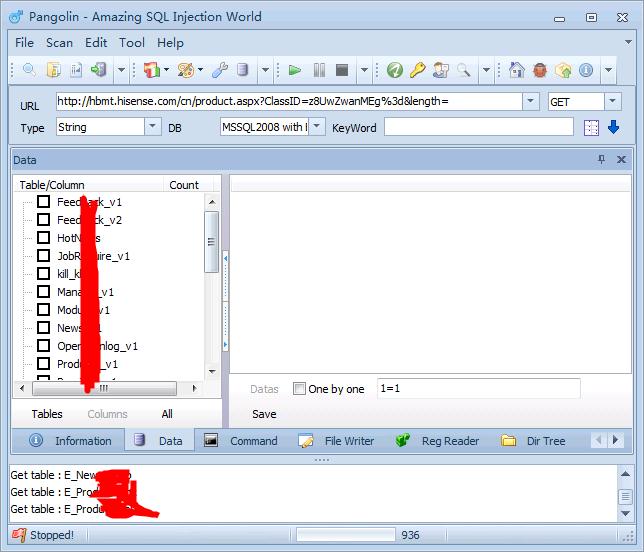Open the Tool menu
644x552 pixels.
132,42
